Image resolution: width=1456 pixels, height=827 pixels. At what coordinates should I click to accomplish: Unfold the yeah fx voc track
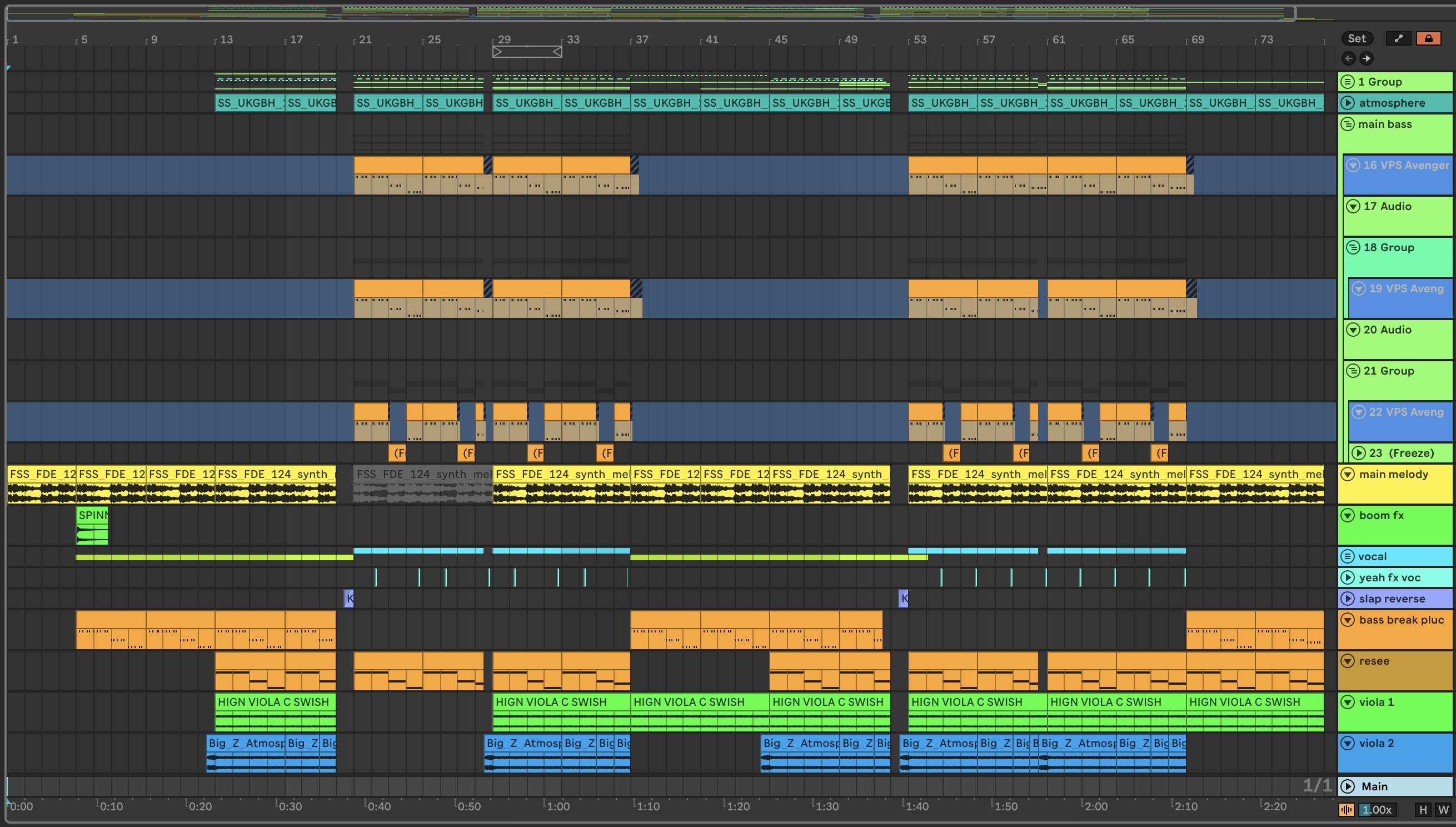click(x=1347, y=577)
